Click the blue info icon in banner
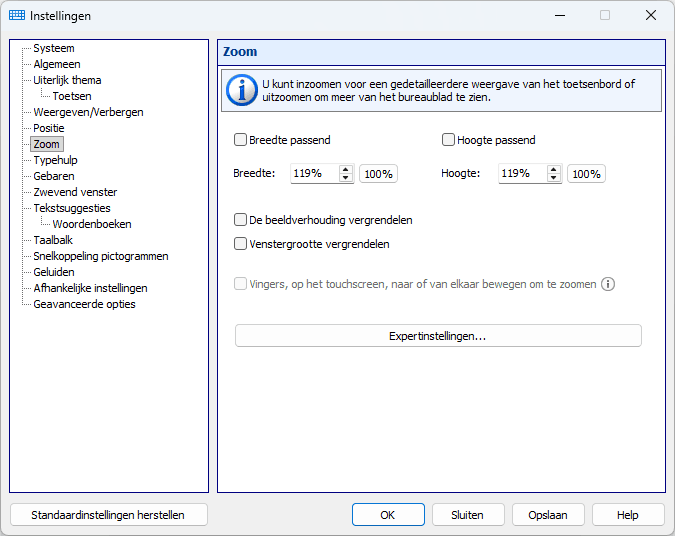675x536 pixels. (x=242, y=90)
